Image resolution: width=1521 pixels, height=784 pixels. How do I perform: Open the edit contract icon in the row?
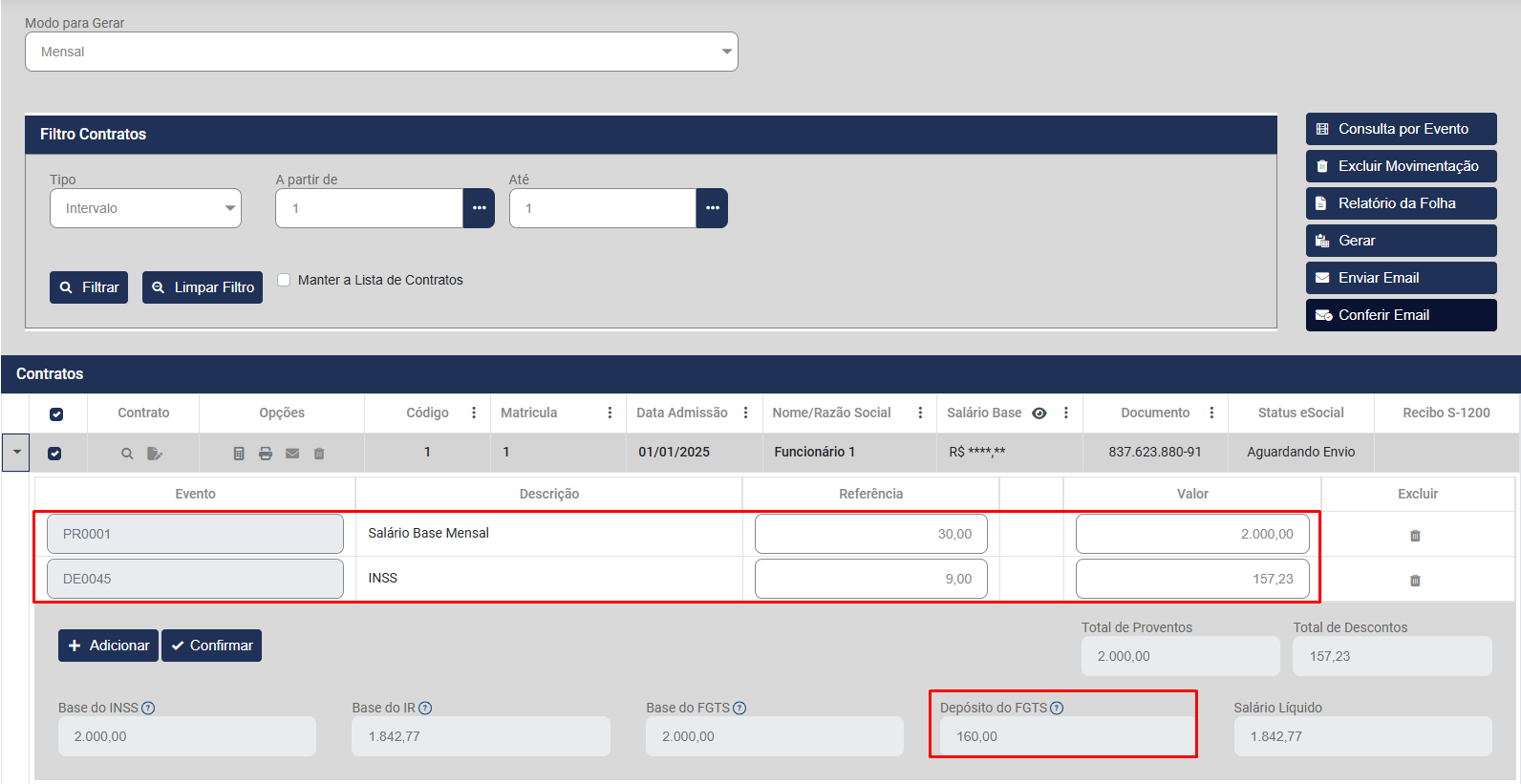click(155, 454)
